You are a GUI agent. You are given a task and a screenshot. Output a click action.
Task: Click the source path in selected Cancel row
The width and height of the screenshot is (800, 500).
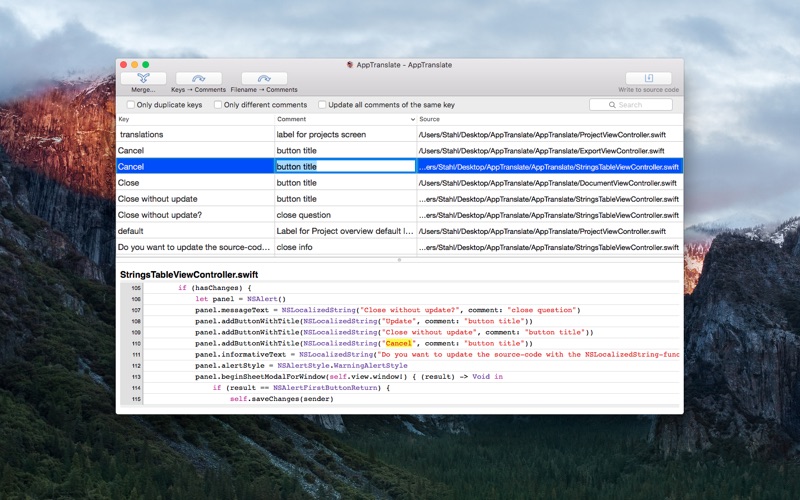tap(550, 166)
